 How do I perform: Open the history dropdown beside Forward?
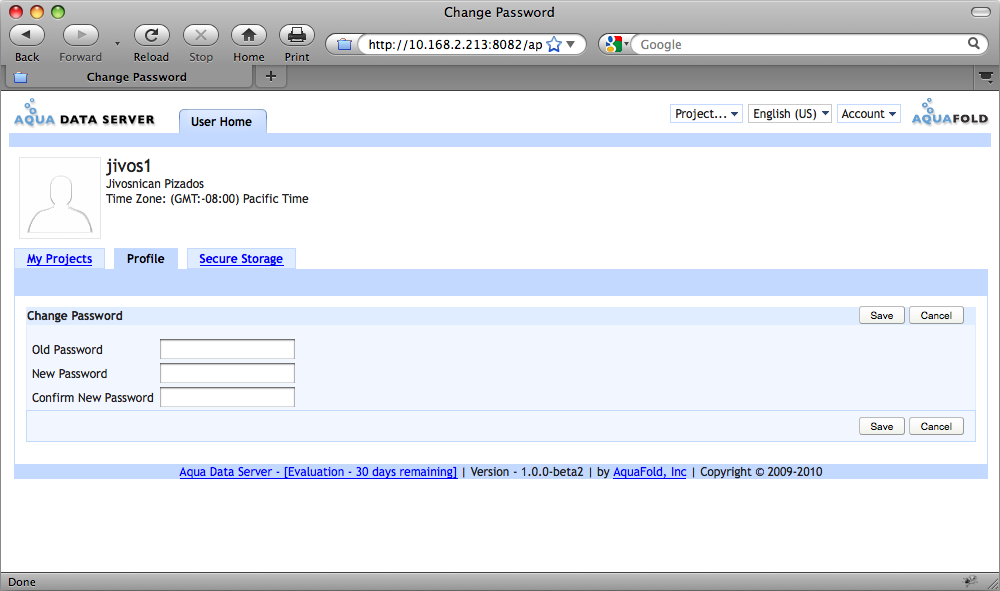click(x=117, y=43)
